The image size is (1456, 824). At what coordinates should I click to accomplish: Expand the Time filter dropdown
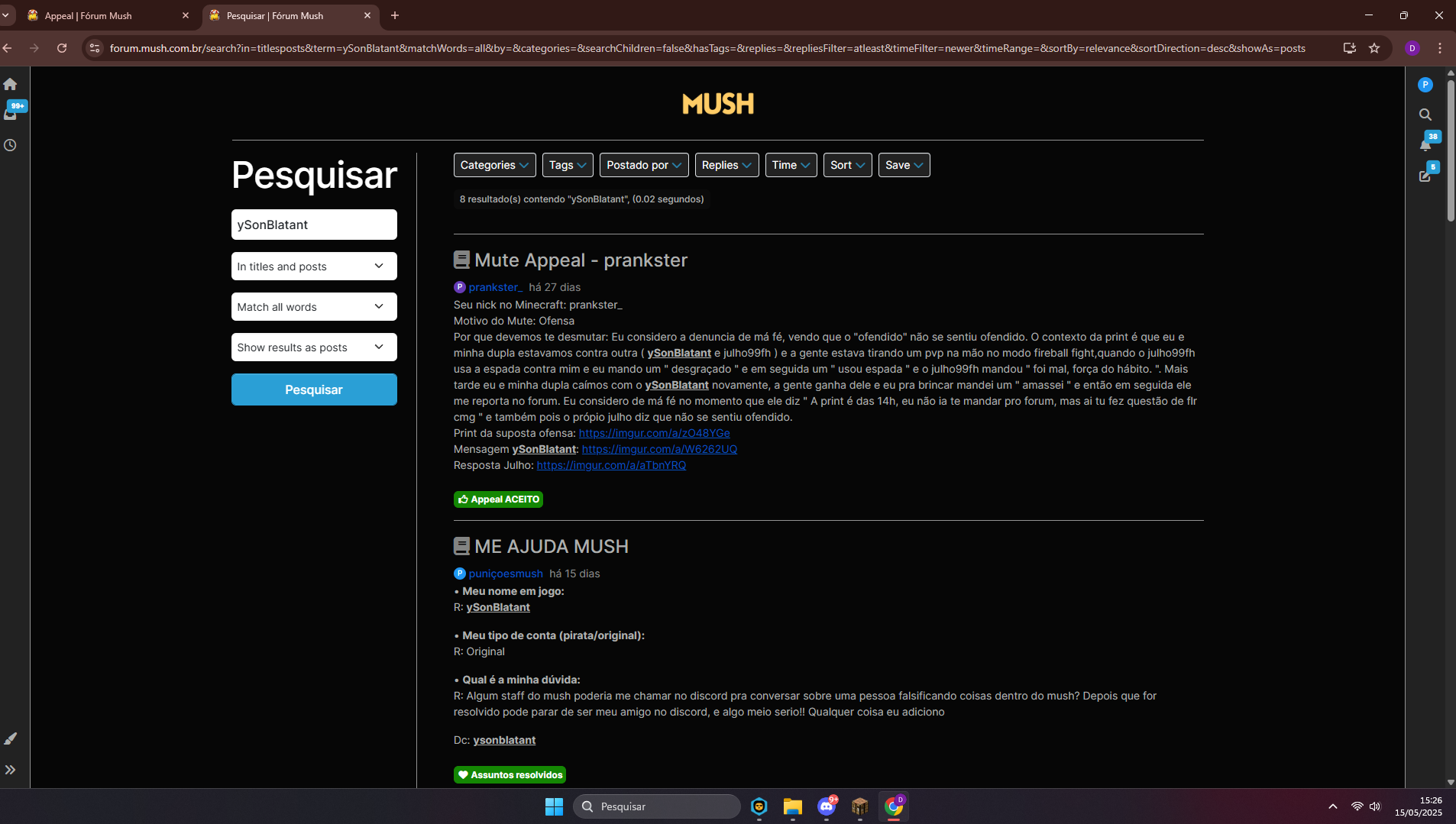[x=791, y=165]
